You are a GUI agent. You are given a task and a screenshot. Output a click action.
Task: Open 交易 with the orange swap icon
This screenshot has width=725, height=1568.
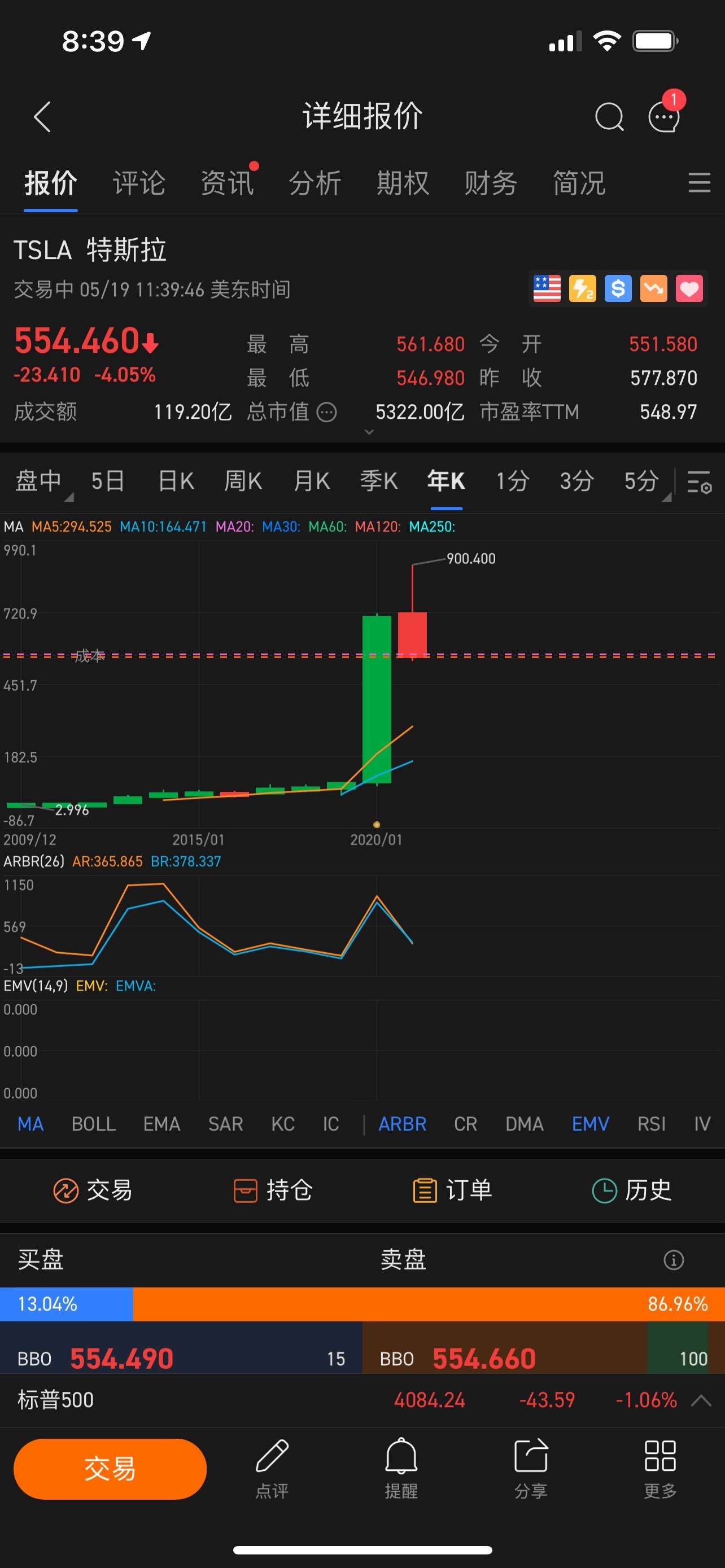point(93,1190)
